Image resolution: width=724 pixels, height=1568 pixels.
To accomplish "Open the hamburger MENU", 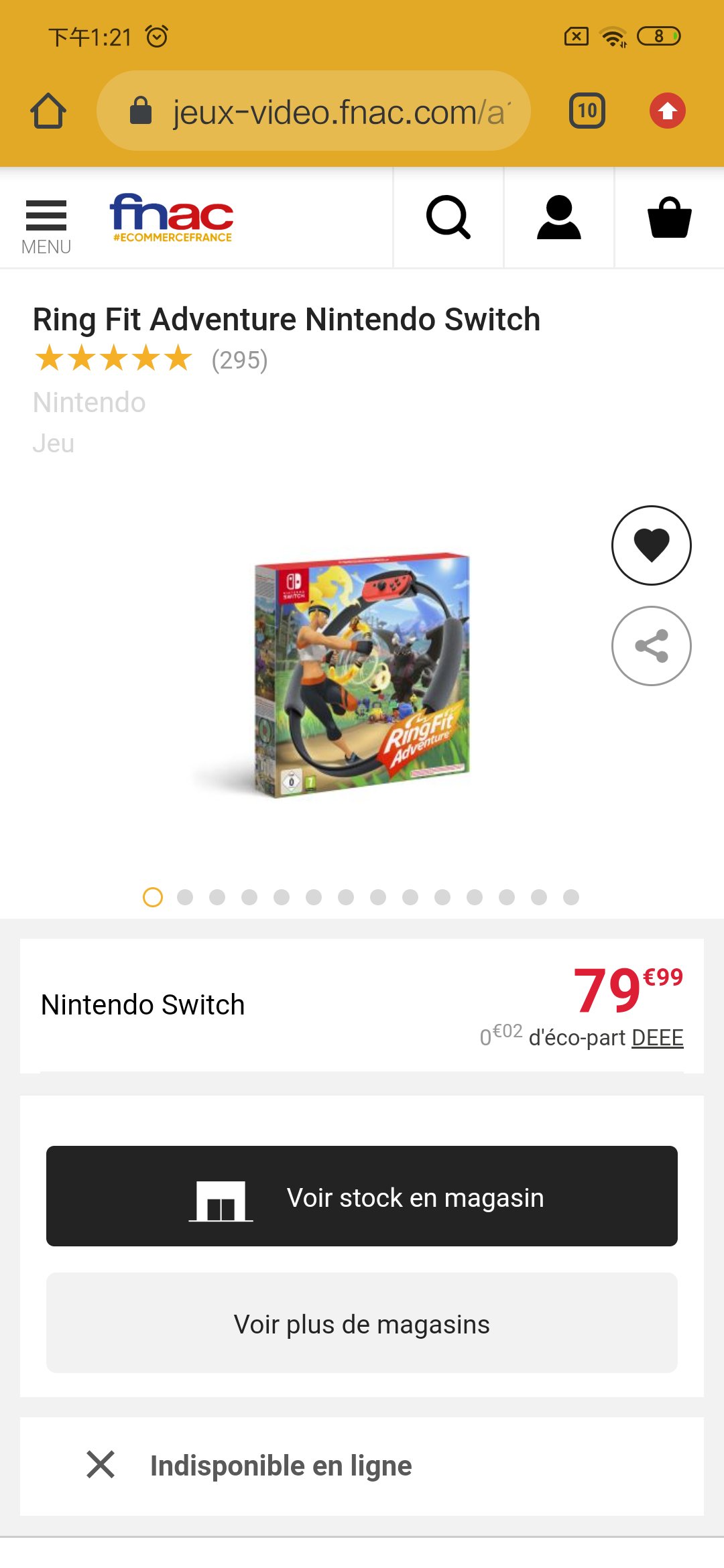I will [46, 226].
